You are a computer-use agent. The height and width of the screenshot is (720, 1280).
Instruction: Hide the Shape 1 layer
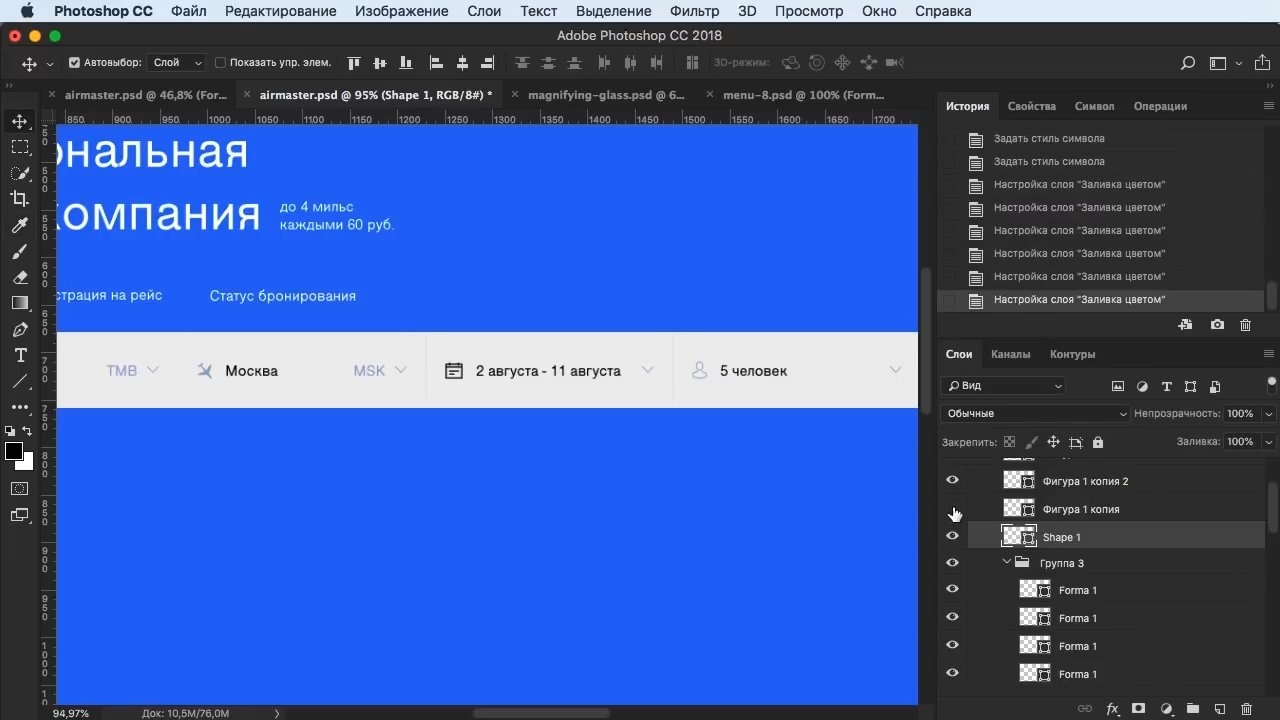coord(952,537)
